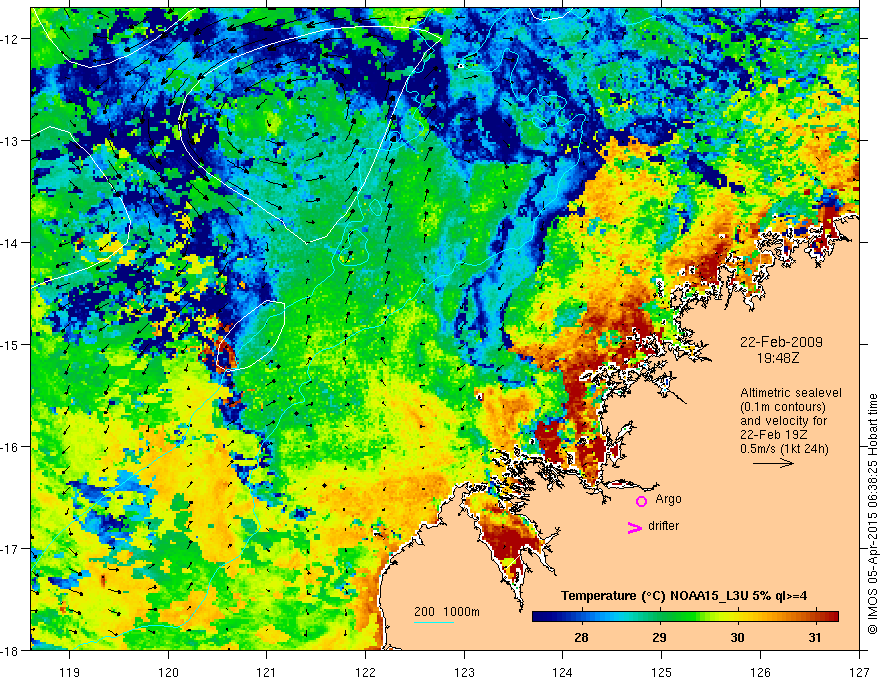The height and width of the screenshot is (680, 880).
Task: Click latitude axis label -12
Action: coord(11,39)
